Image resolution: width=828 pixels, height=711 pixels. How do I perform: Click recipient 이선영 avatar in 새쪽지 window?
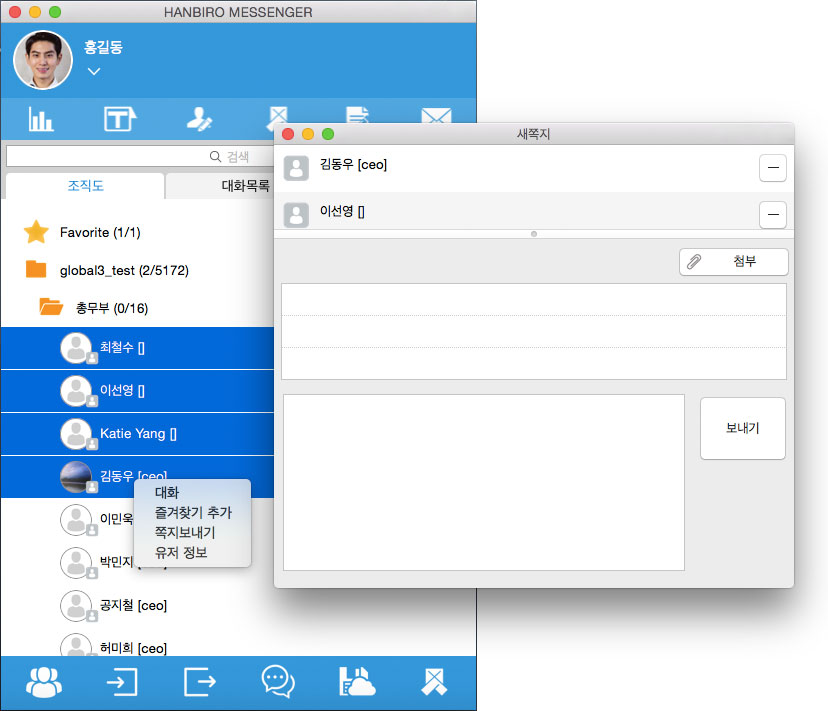(x=296, y=215)
